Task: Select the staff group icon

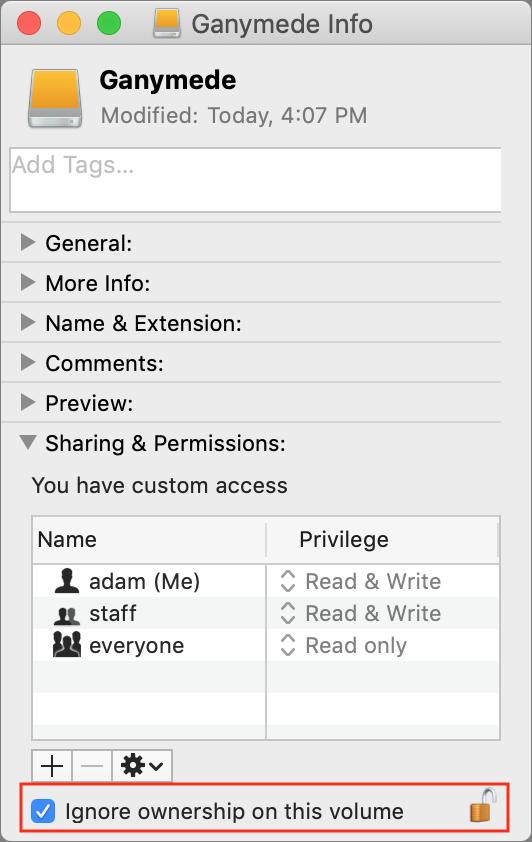Action: point(67,615)
